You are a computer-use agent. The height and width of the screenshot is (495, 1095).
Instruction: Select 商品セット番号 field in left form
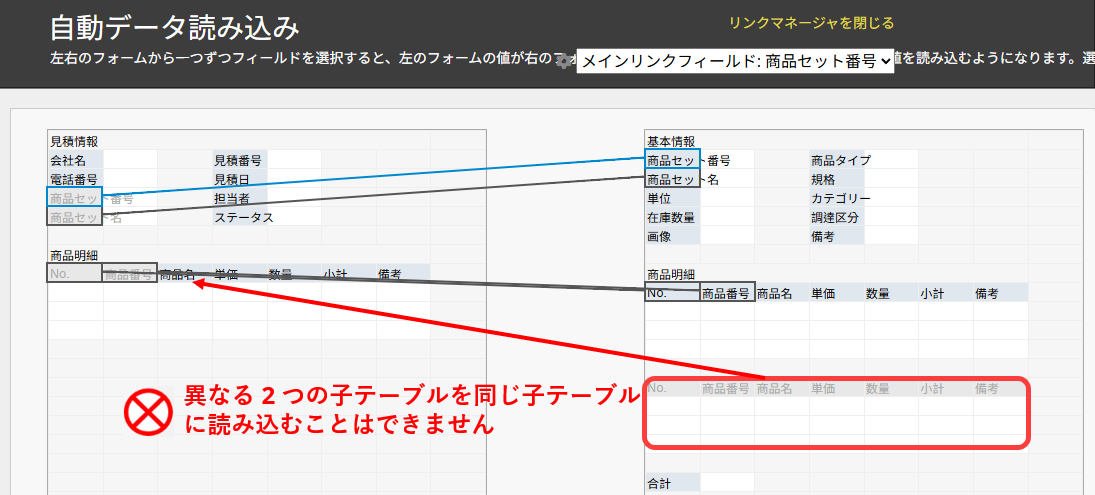pyautogui.click(x=75, y=198)
